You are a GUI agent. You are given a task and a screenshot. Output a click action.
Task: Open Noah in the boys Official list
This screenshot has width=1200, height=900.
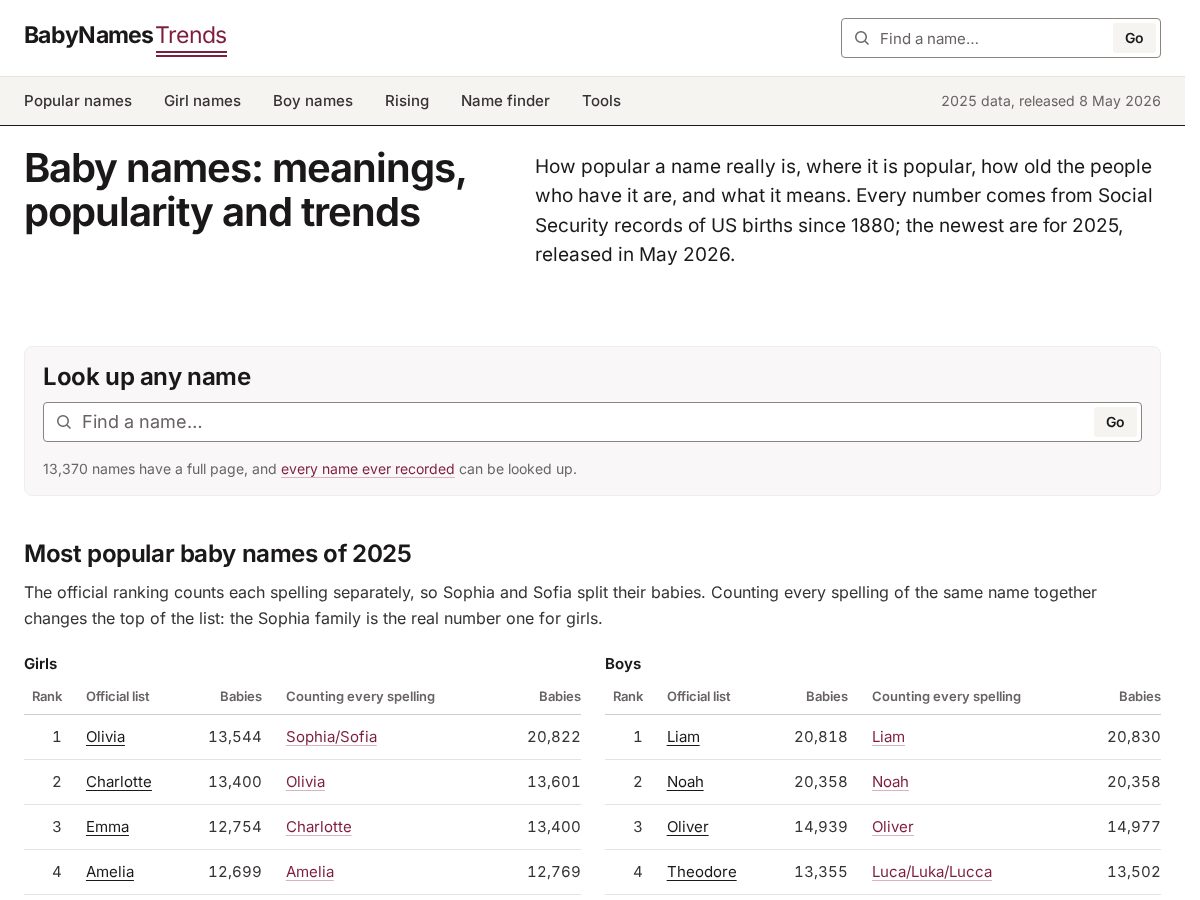click(685, 782)
